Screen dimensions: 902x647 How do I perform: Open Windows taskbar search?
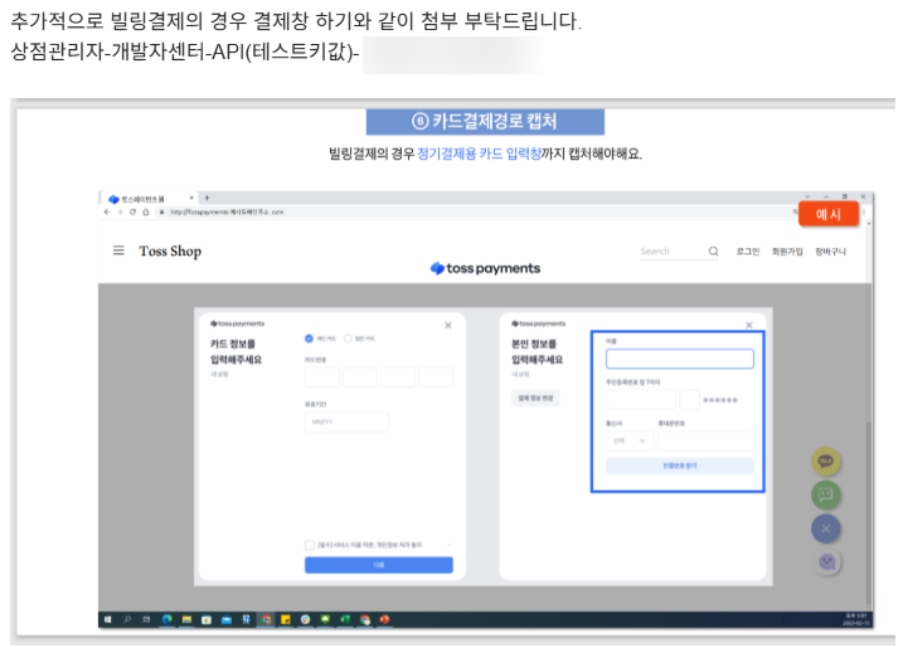(127, 619)
